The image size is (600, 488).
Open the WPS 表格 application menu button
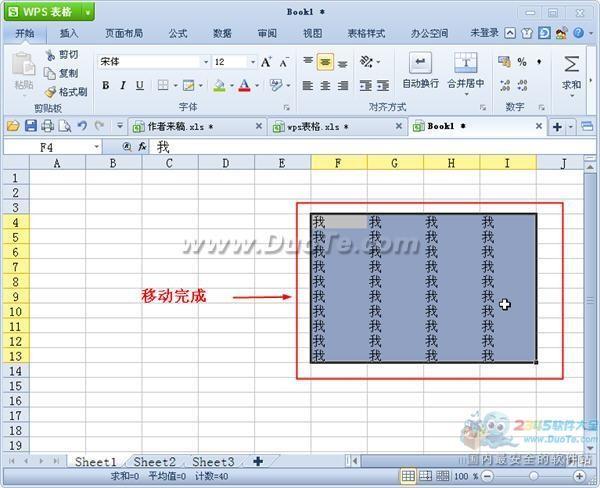coord(48,11)
